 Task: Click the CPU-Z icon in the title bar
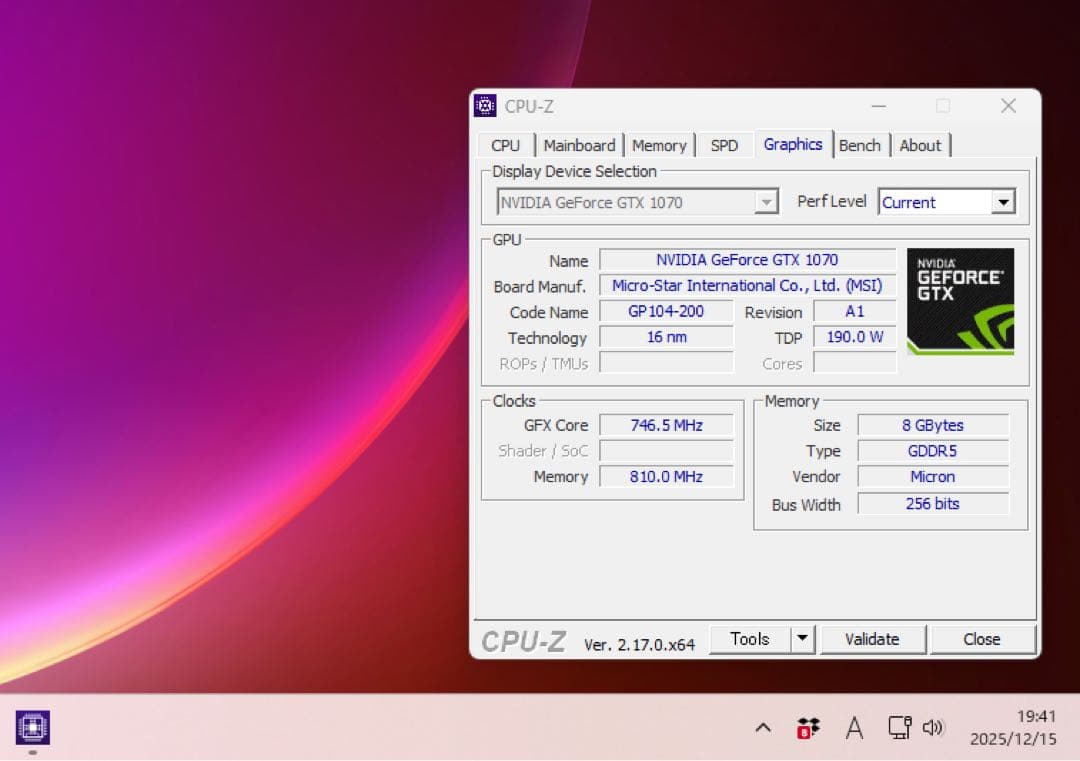(x=485, y=105)
